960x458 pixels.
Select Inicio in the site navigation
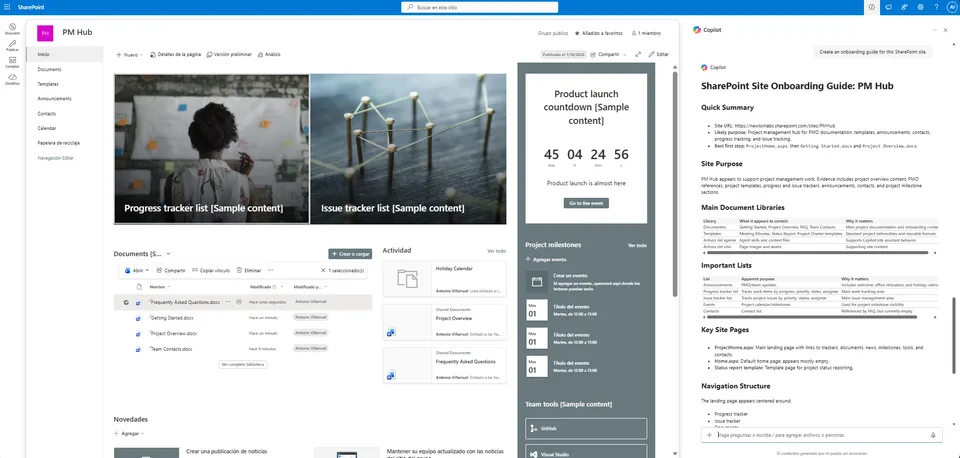pos(65,54)
